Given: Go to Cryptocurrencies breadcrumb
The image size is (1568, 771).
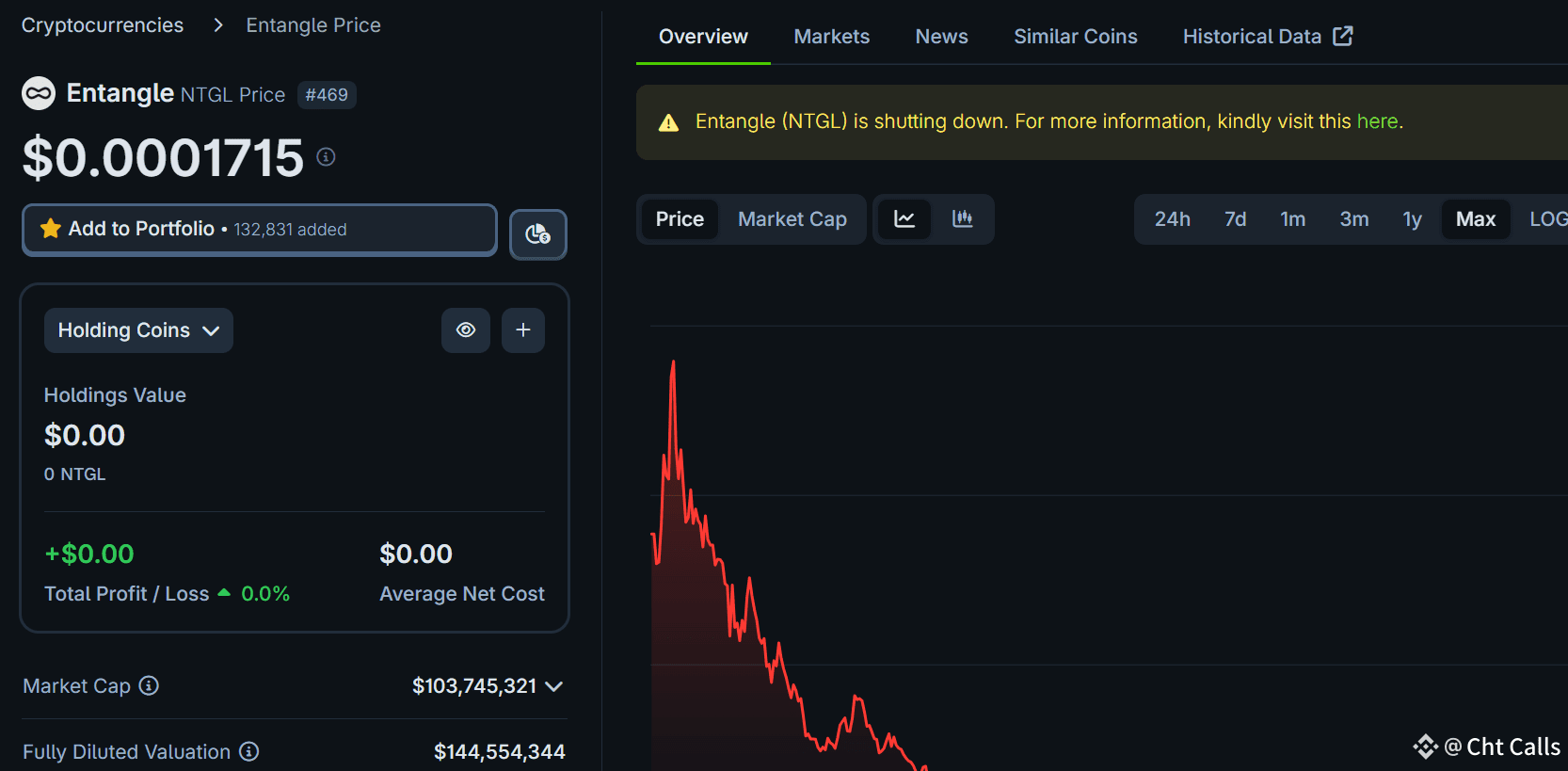Looking at the screenshot, I should pyautogui.click(x=103, y=25).
